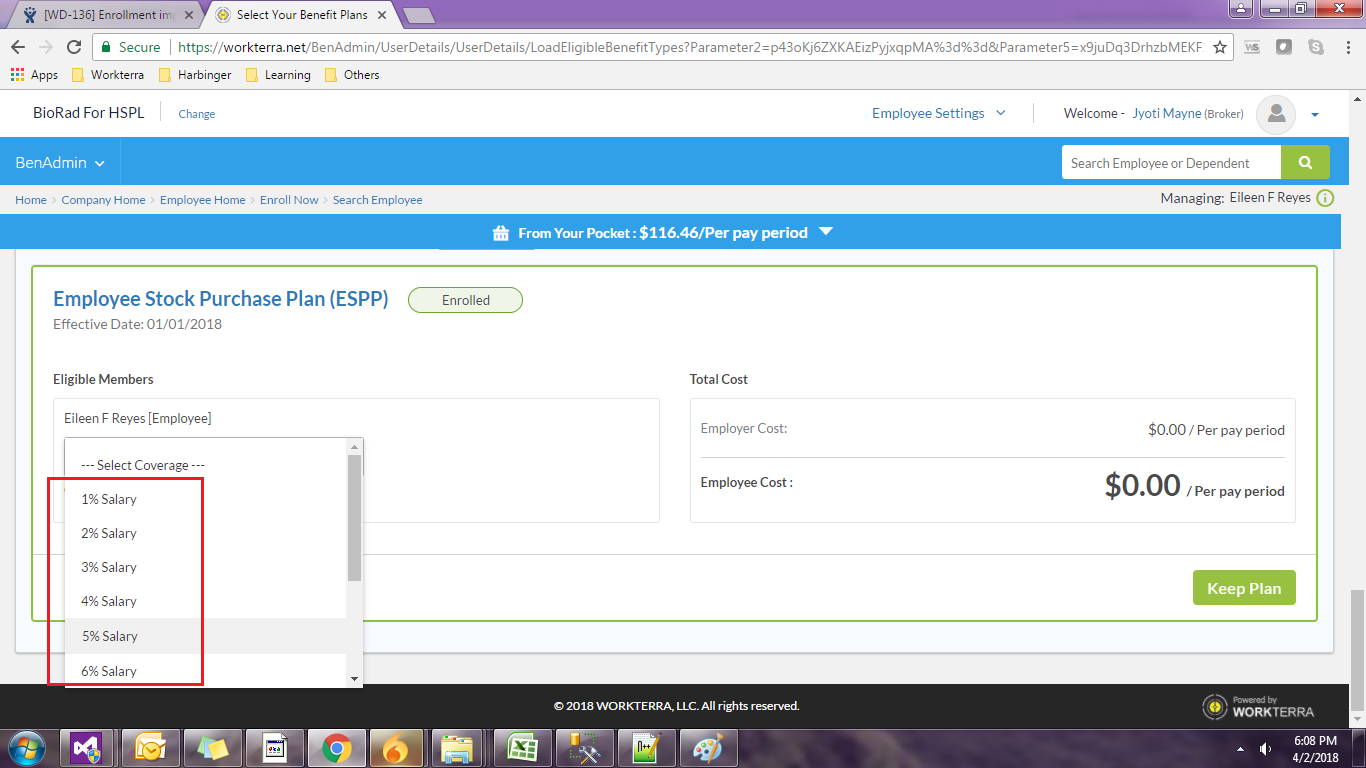Click the Keep Plan button
Viewport: 1366px width, 768px height.
1244,588
